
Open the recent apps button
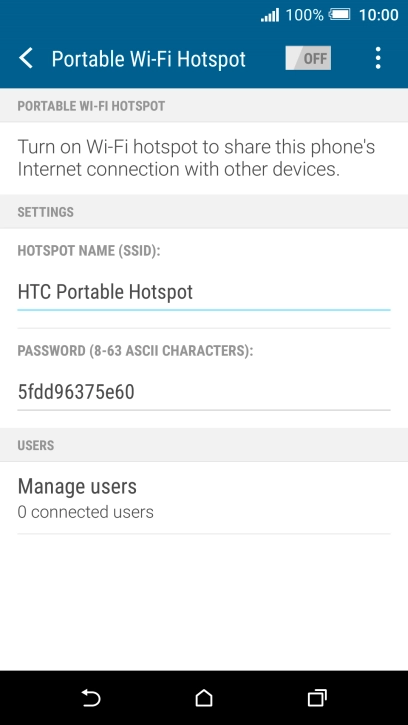[x=317, y=698]
